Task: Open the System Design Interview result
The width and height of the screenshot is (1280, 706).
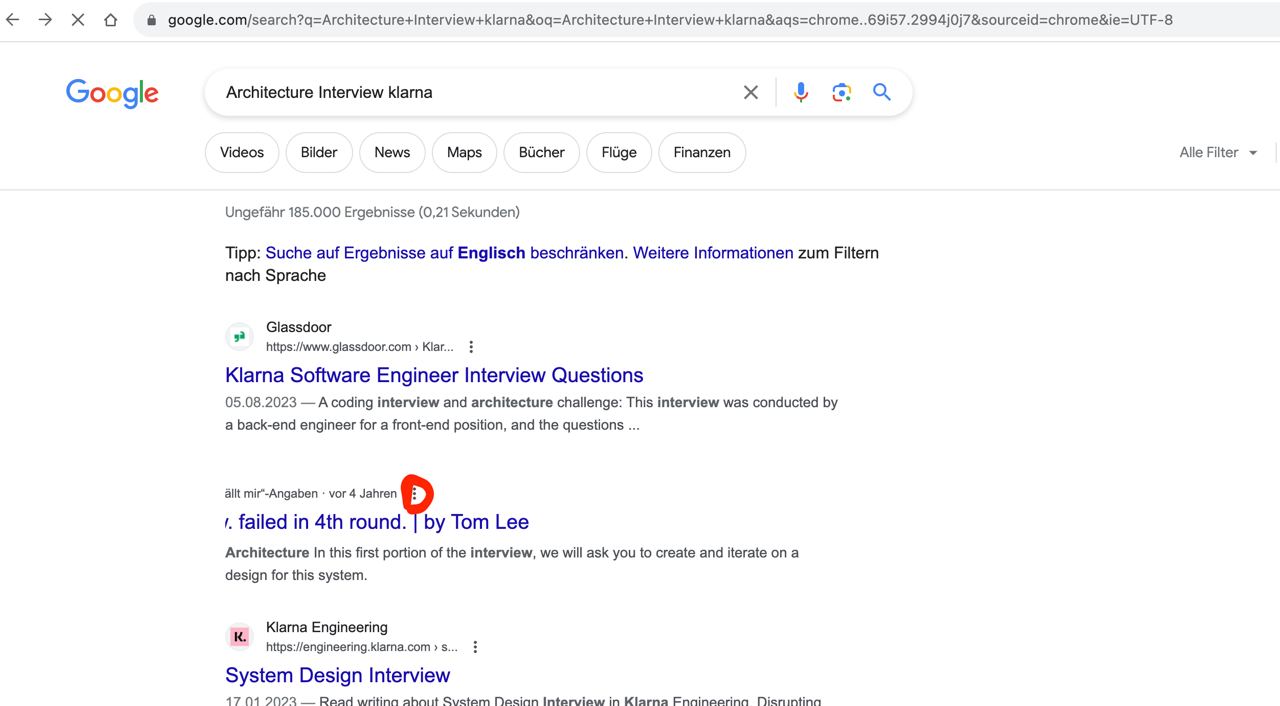Action: 338,675
